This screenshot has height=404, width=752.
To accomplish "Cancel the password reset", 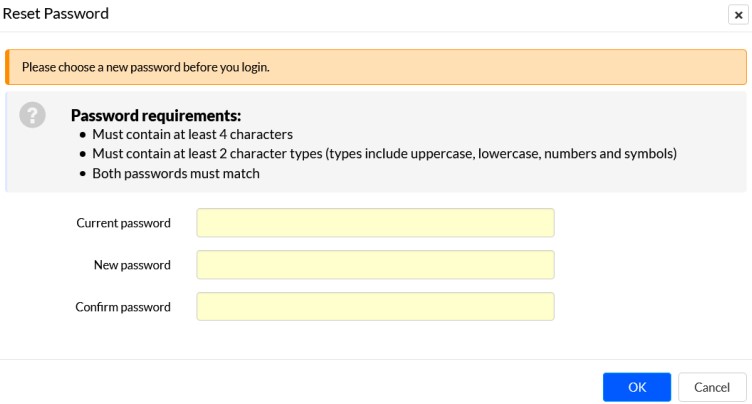I will [712, 387].
